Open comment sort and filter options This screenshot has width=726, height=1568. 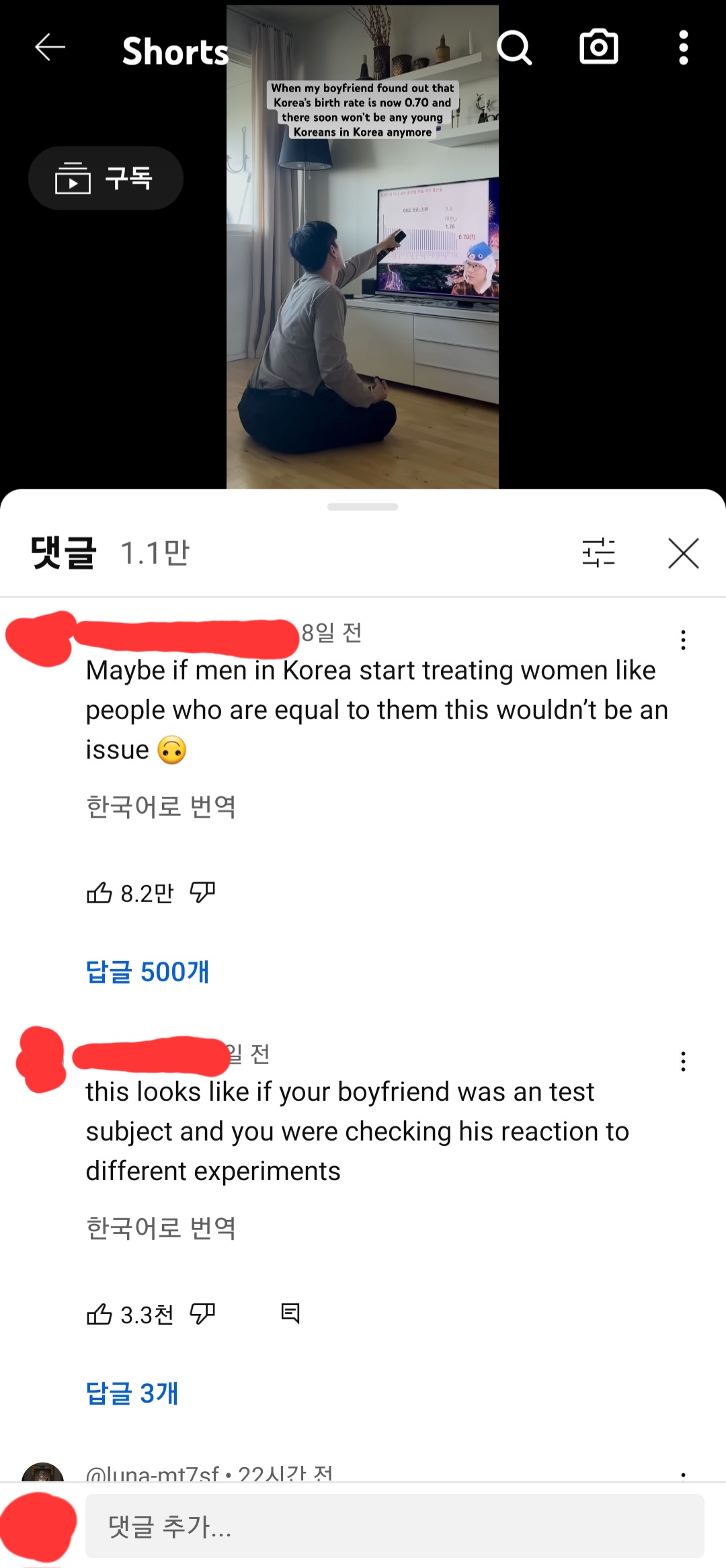tap(598, 553)
